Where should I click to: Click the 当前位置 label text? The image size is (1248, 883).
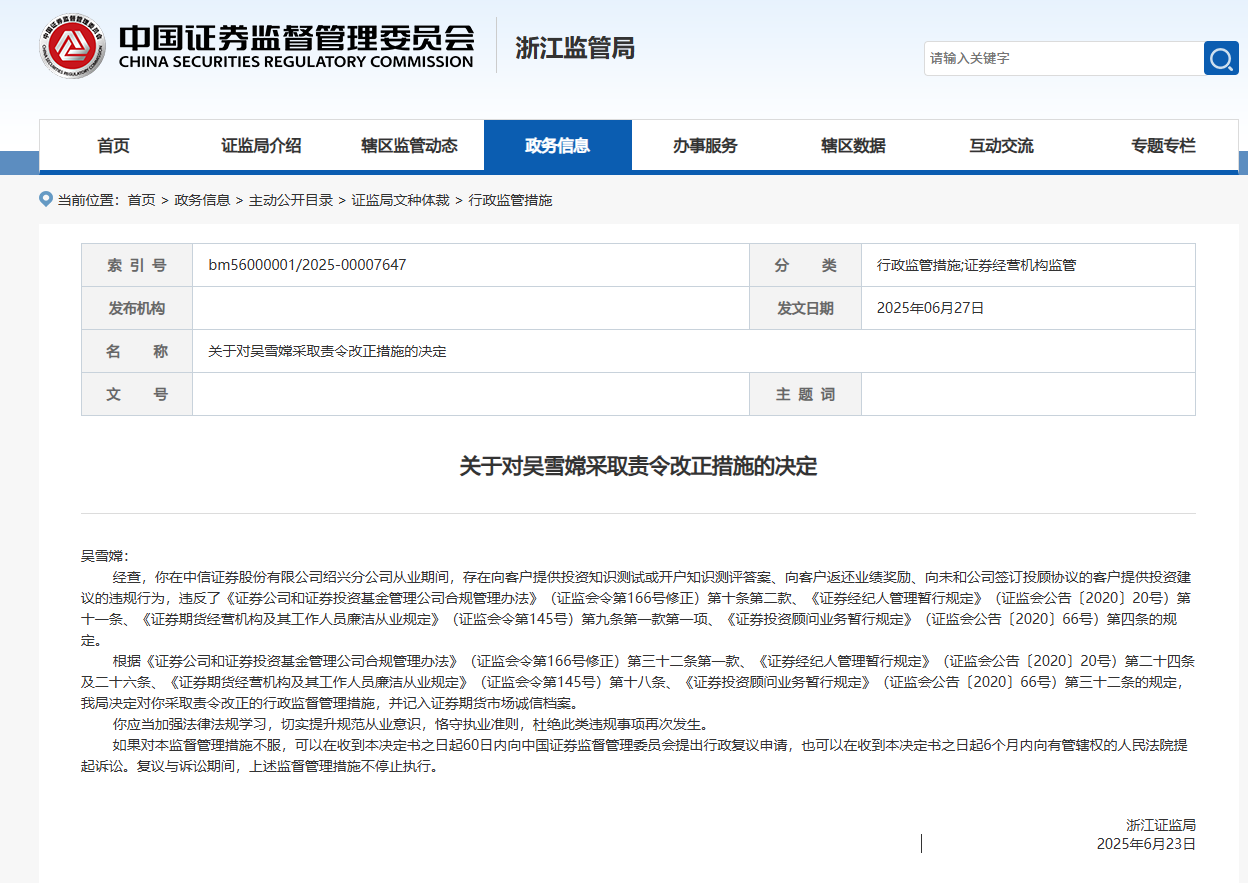[86, 200]
